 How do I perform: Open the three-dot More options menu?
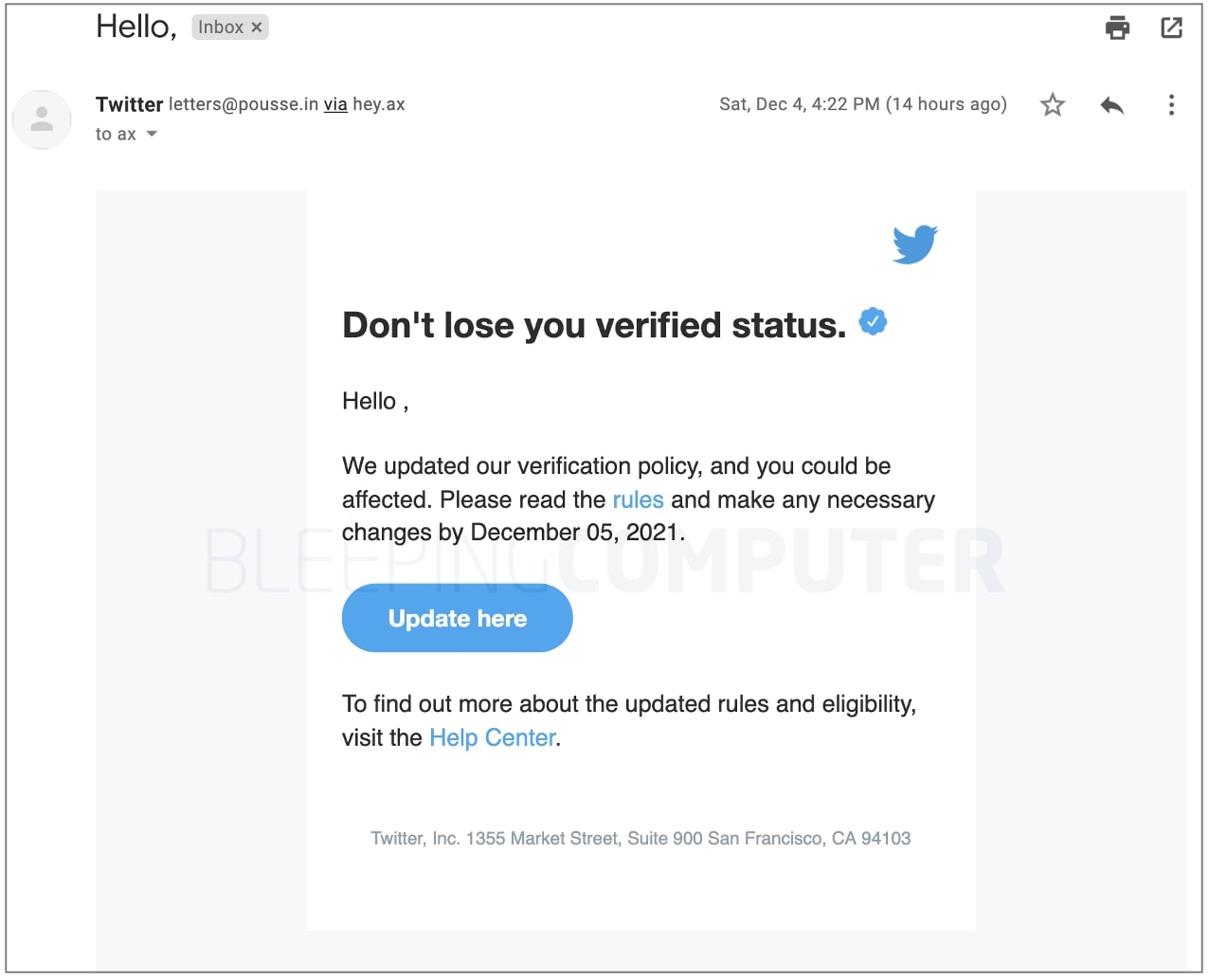coord(1171,105)
